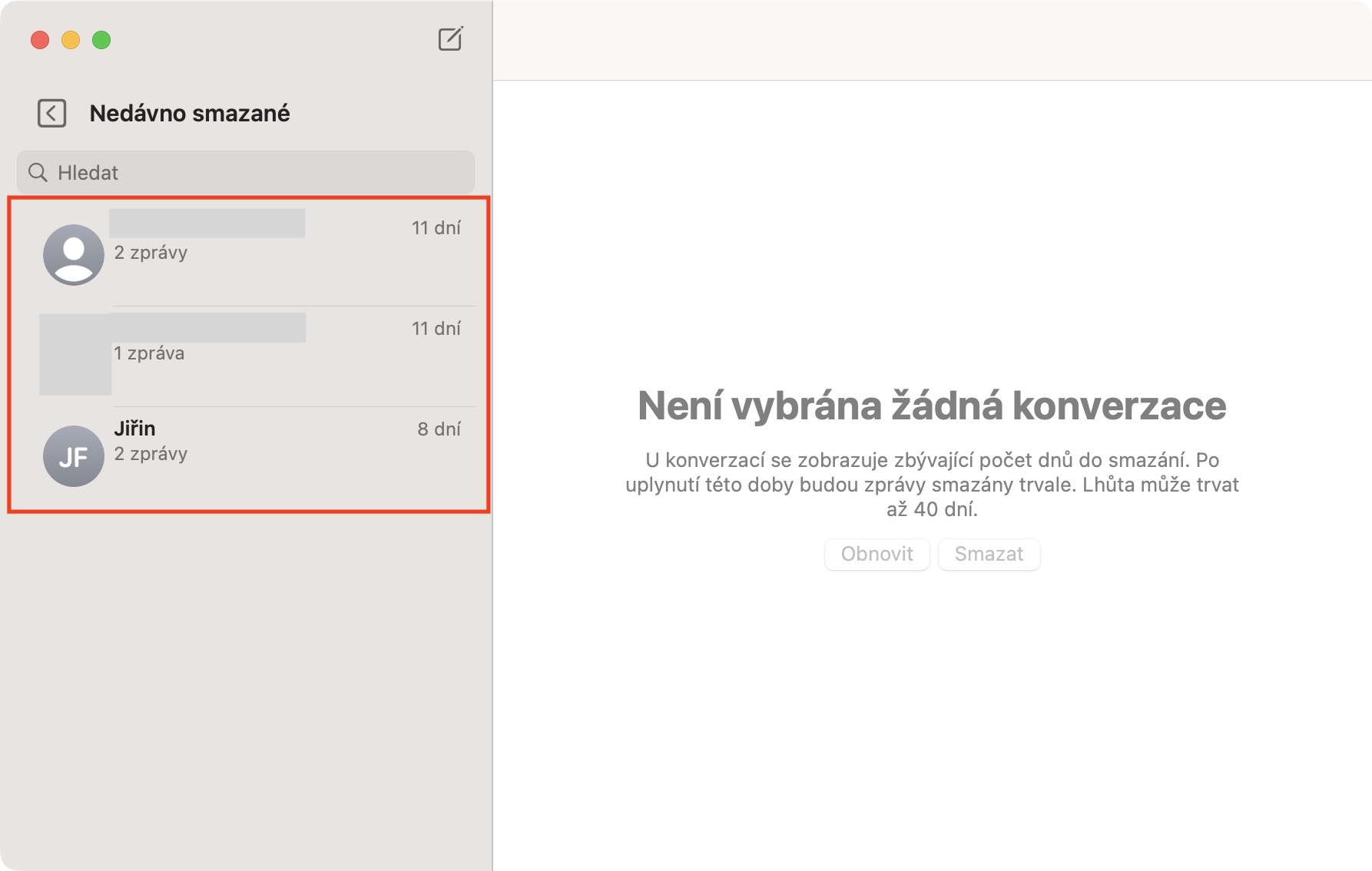Click the JF initials avatar
1372x871 pixels.
(x=74, y=456)
